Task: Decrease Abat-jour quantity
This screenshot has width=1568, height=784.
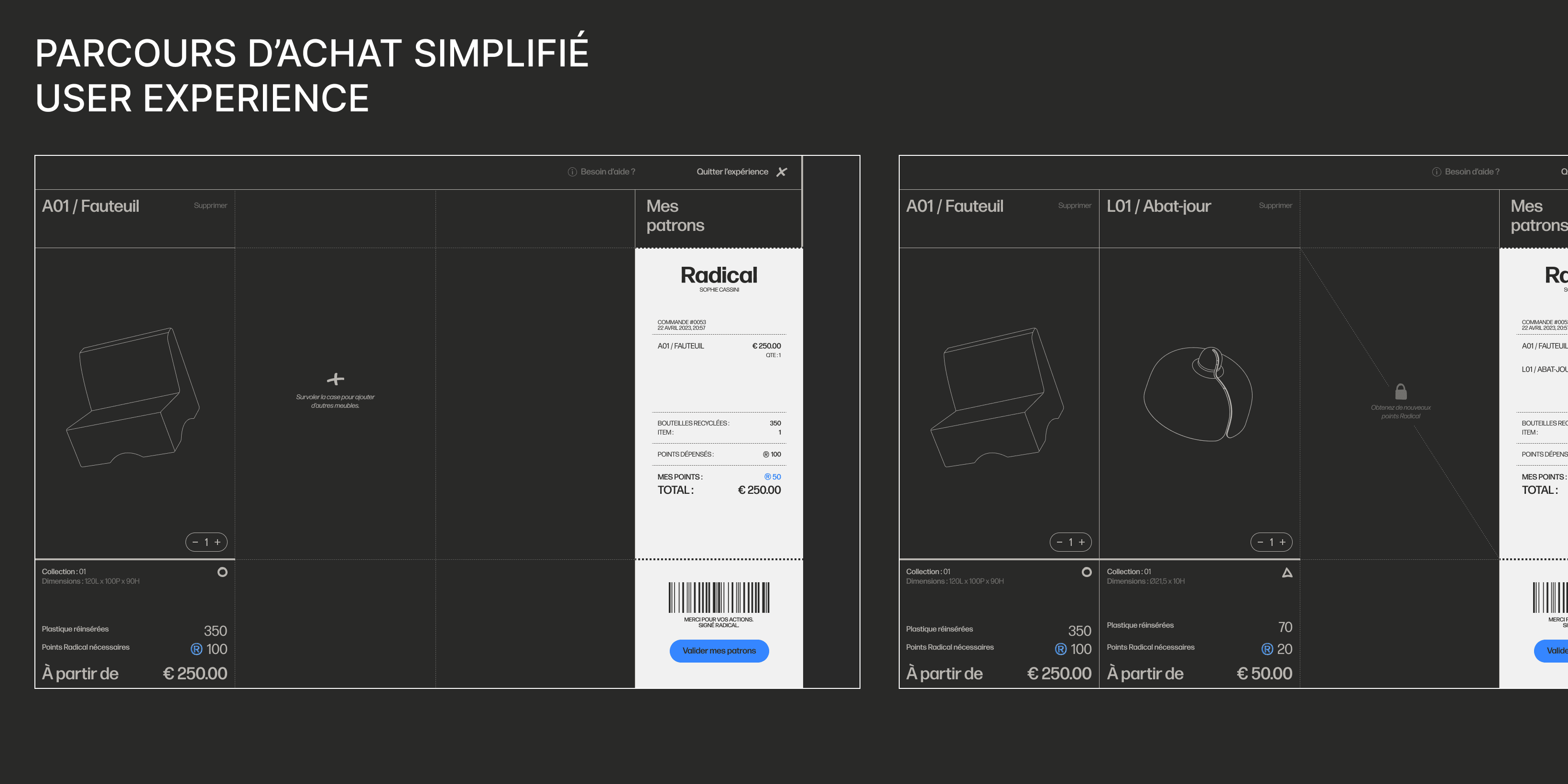Action: 1261,543
